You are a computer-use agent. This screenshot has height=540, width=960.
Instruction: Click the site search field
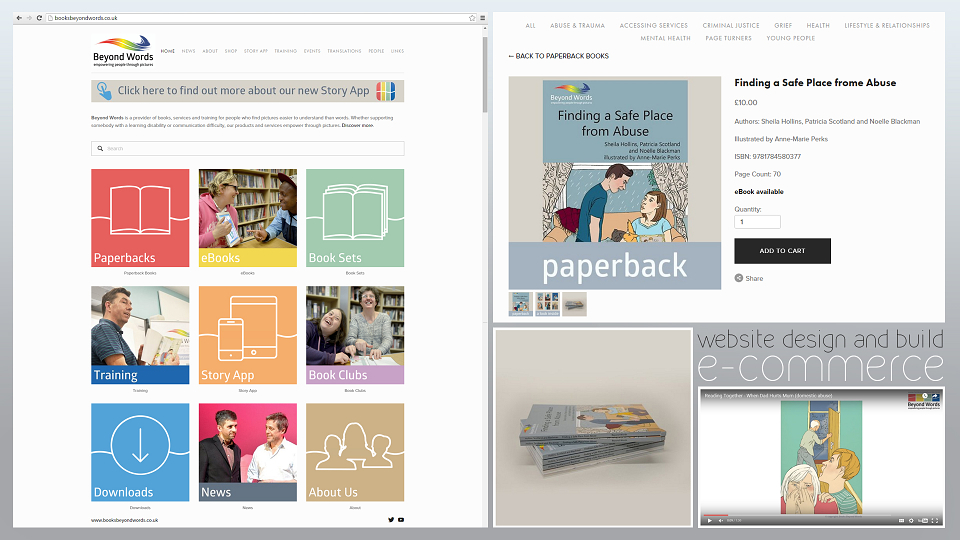[247, 148]
